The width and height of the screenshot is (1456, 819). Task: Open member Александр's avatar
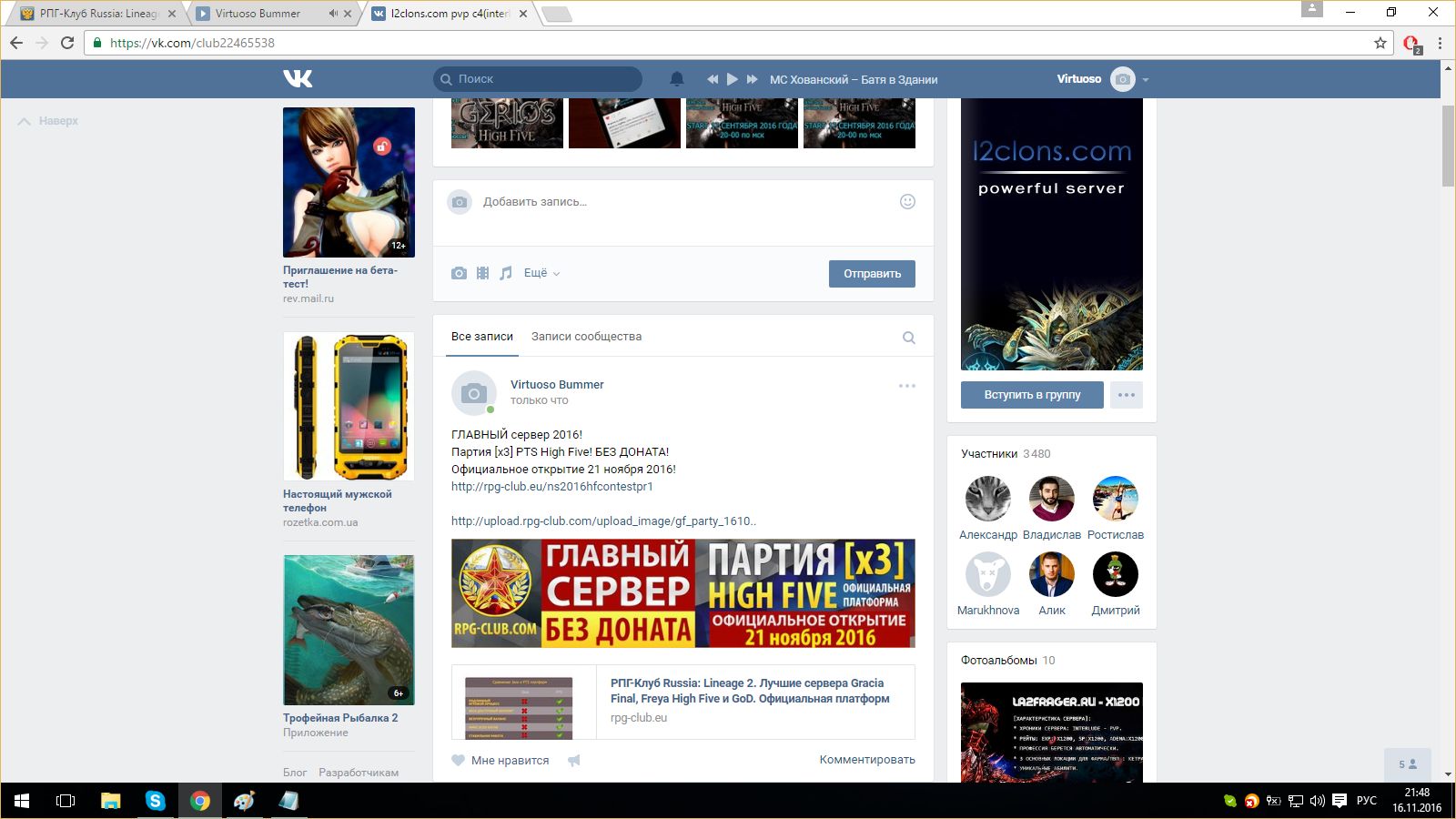click(x=988, y=499)
